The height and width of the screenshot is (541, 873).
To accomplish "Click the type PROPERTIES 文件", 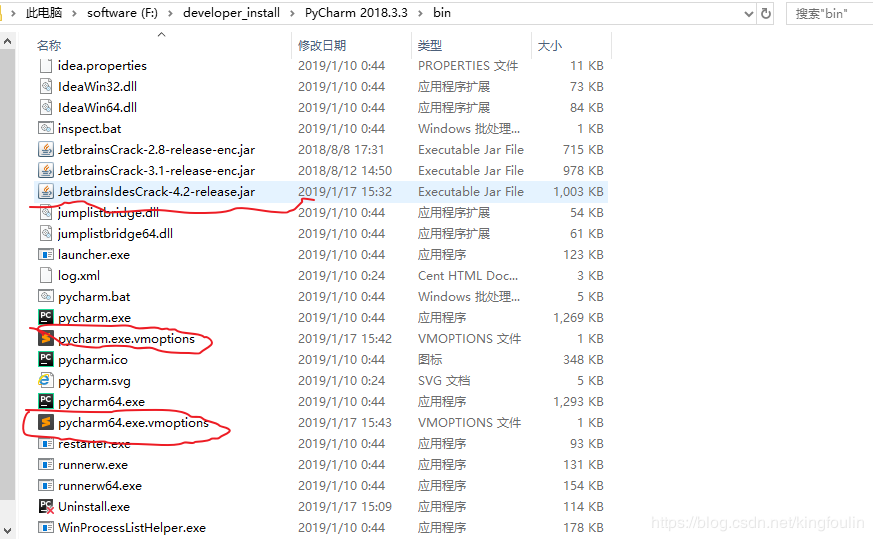I will click(x=468, y=66).
